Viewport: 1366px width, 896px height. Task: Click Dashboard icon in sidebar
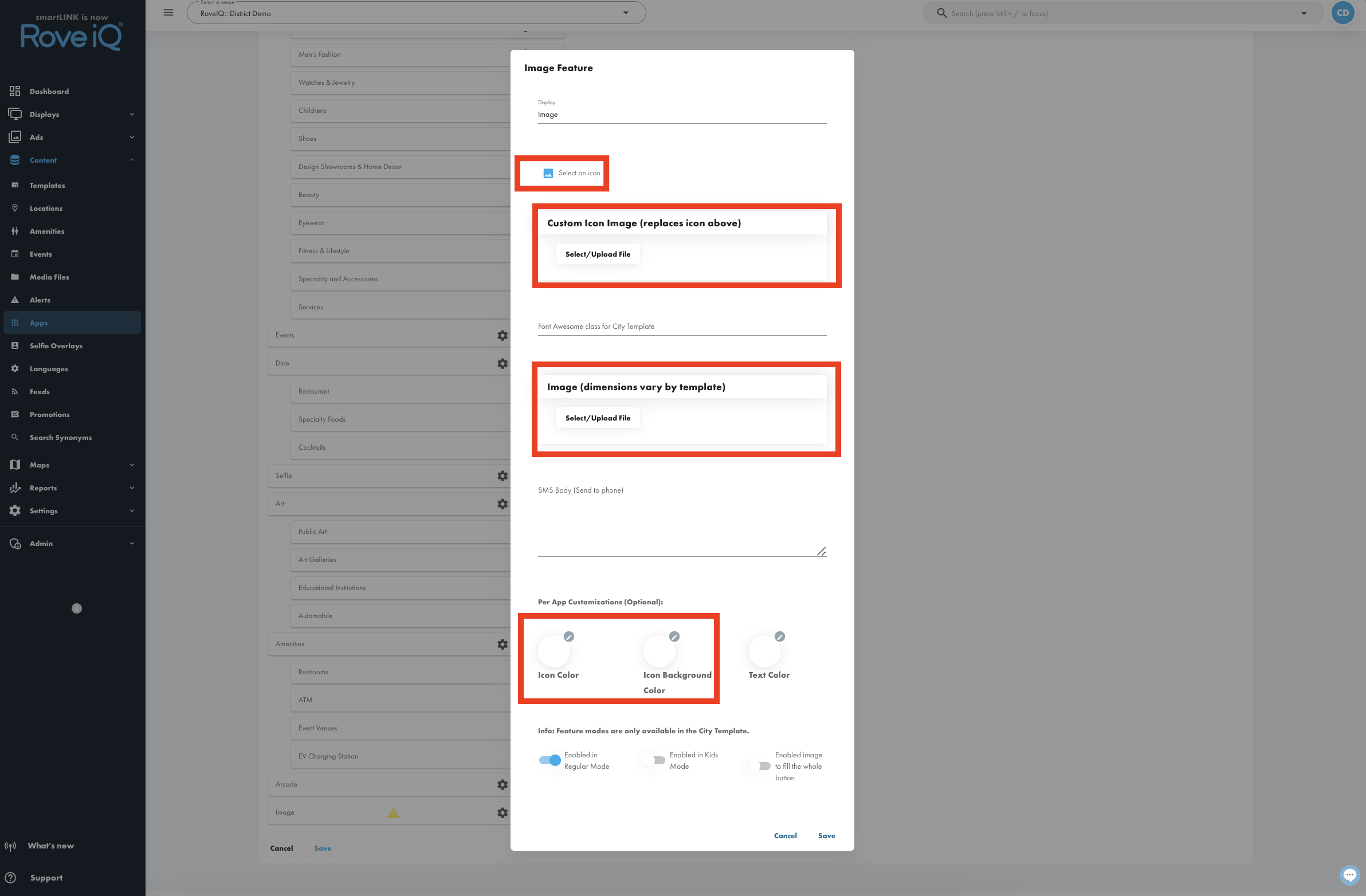(15, 91)
